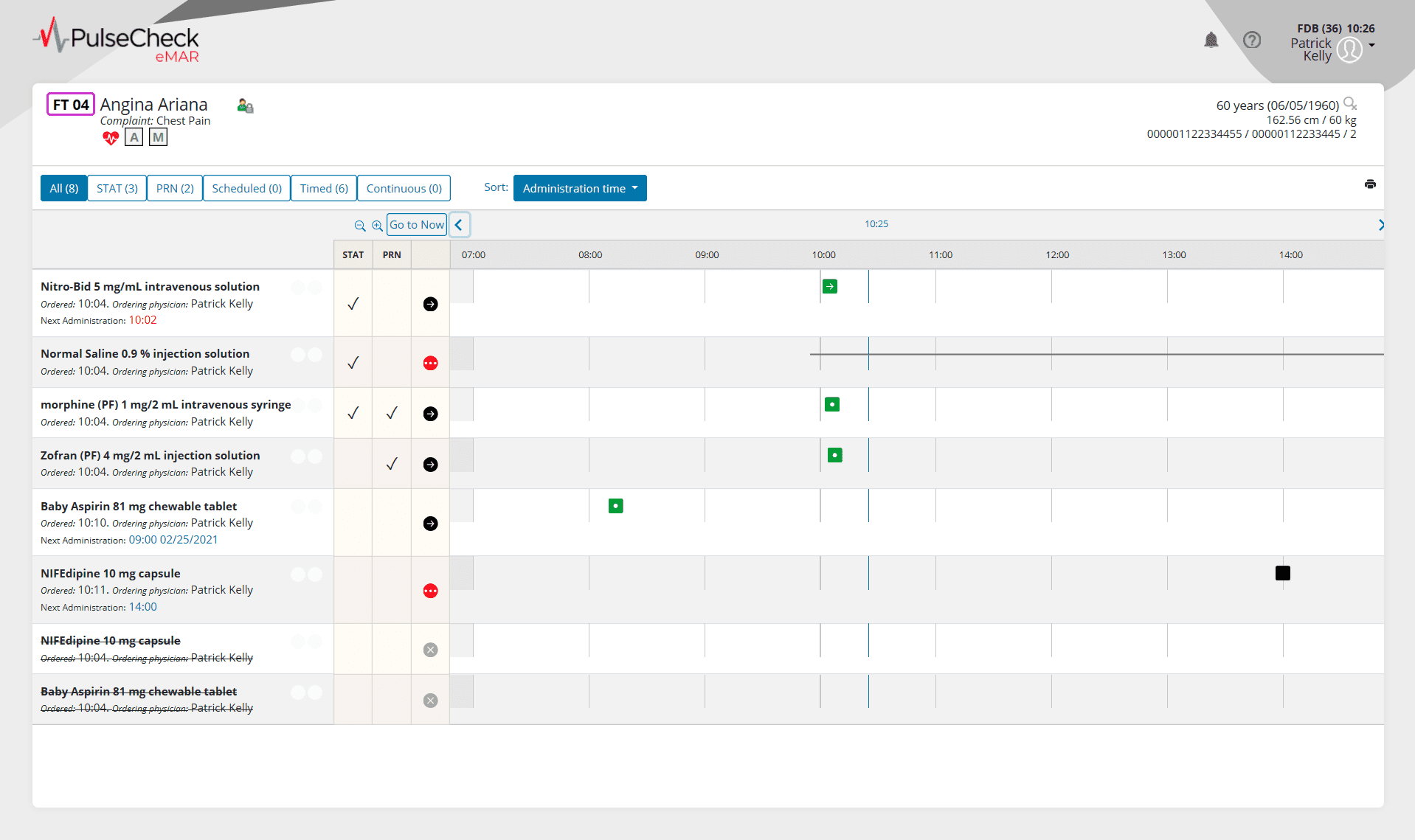The width and height of the screenshot is (1415, 840).
Task: Click the black arrow status icon for Nitro-Bid
Action: (430, 303)
